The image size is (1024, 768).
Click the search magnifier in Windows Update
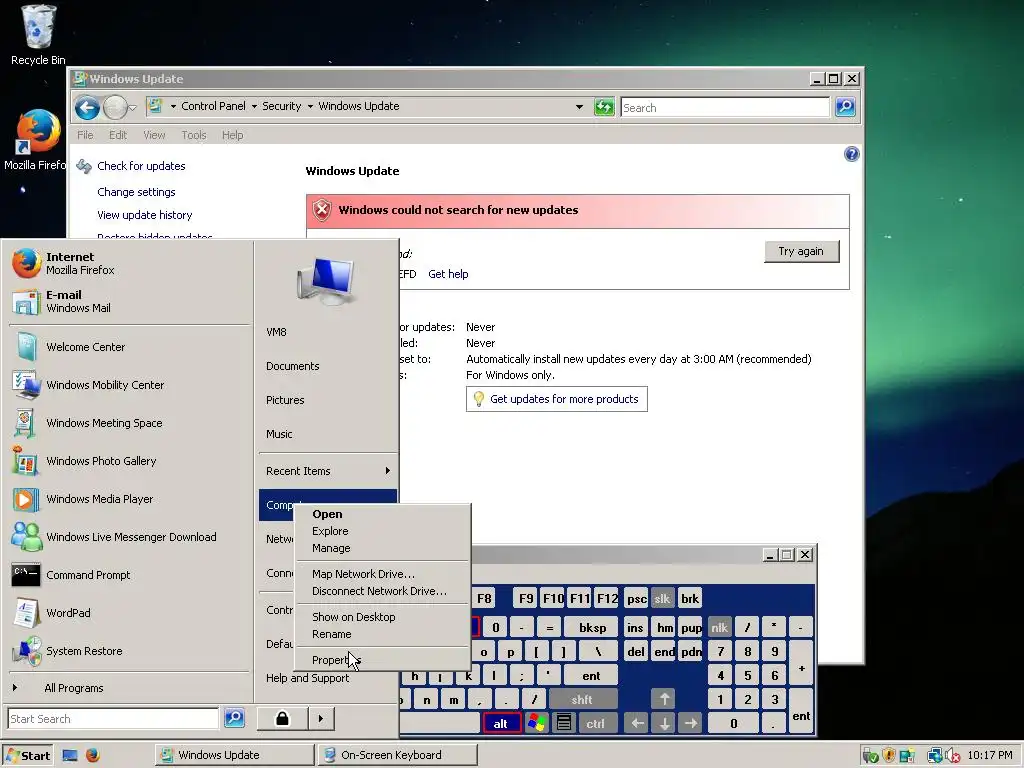[x=845, y=107]
